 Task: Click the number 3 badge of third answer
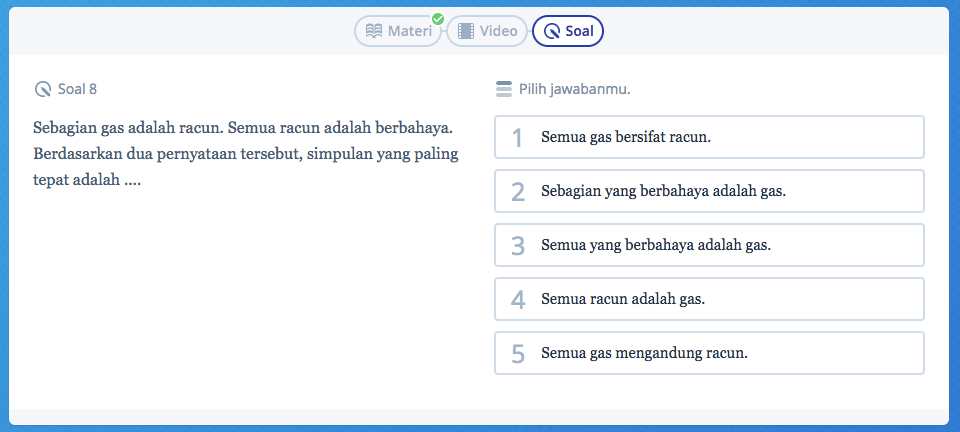tap(517, 245)
